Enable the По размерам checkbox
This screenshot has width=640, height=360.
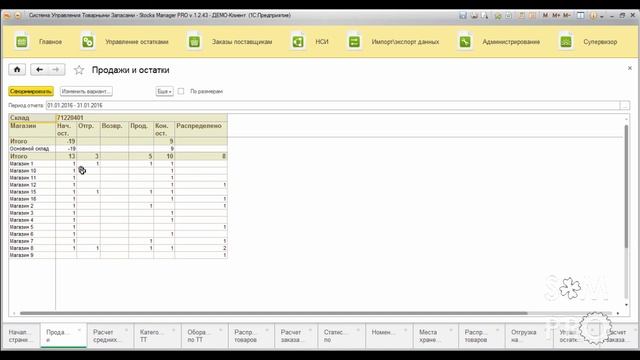[181, 91]
